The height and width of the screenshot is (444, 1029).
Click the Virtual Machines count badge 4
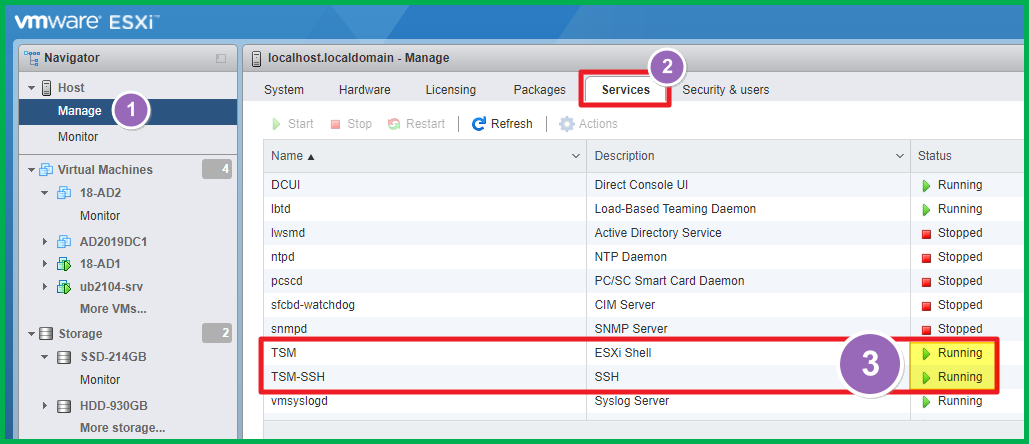[x=217, y=170]
